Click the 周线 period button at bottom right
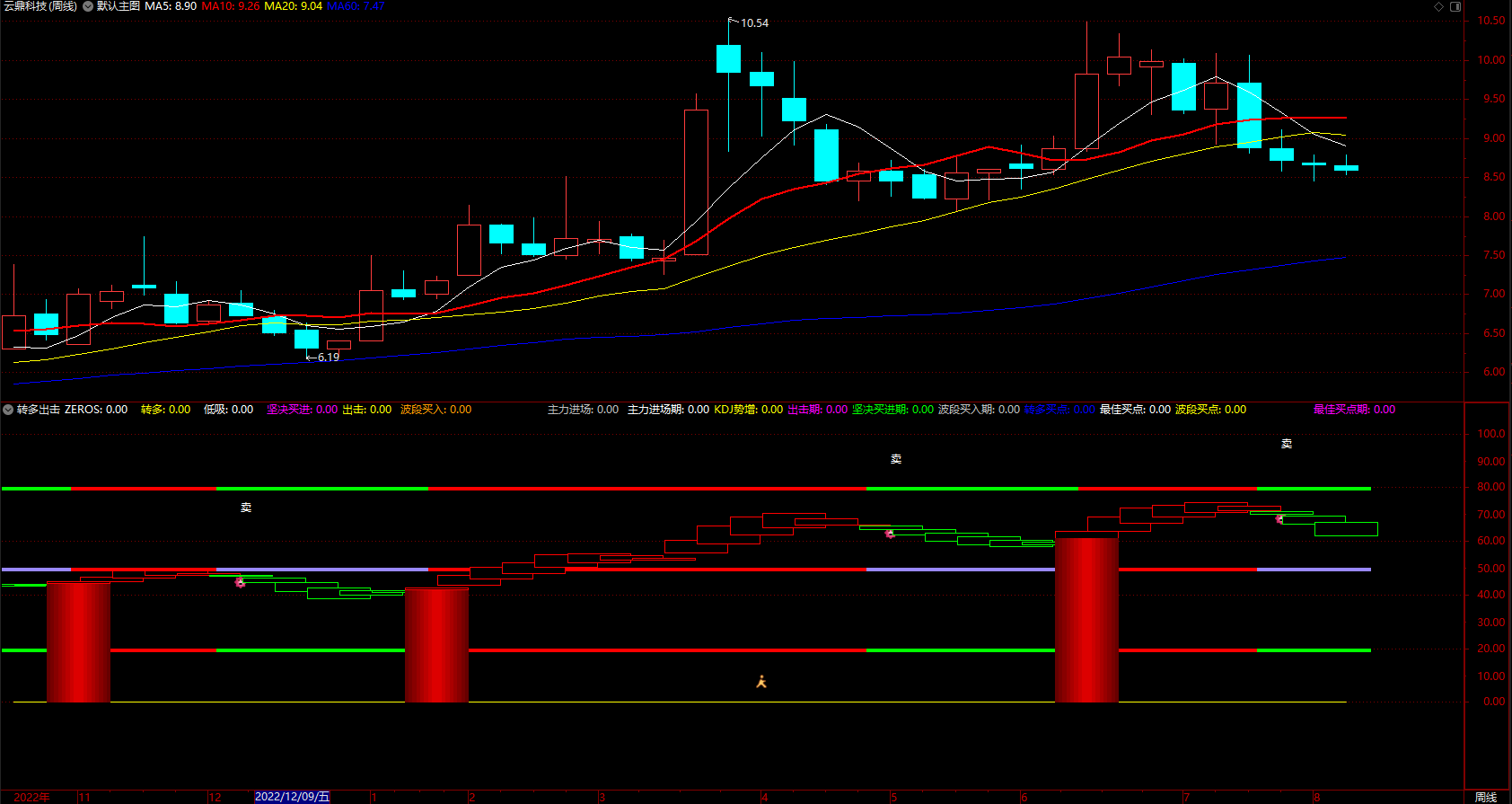Screen dimensions: 1512x804 pos(1486,797)
